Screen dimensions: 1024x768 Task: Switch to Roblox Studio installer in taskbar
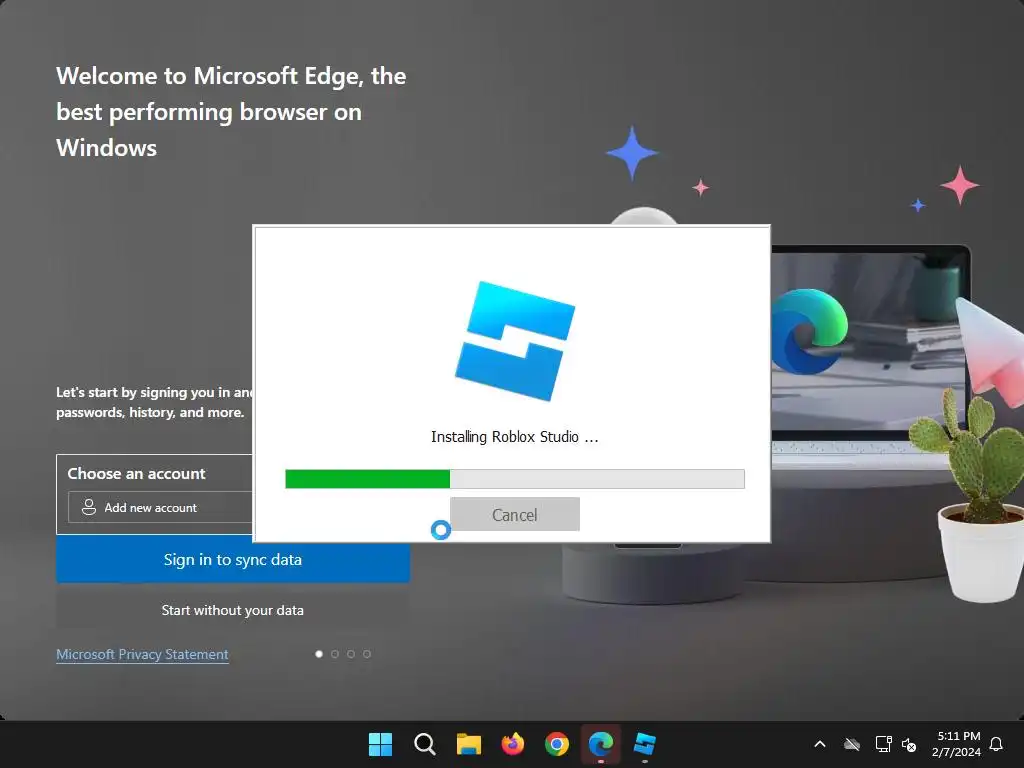point(645,744)
